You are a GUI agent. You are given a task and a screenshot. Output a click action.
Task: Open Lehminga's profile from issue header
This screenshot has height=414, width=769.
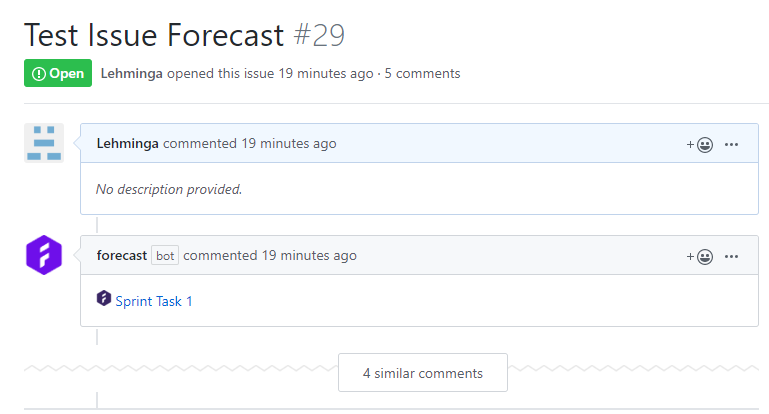pyautogui.click(x=131, y=74)
